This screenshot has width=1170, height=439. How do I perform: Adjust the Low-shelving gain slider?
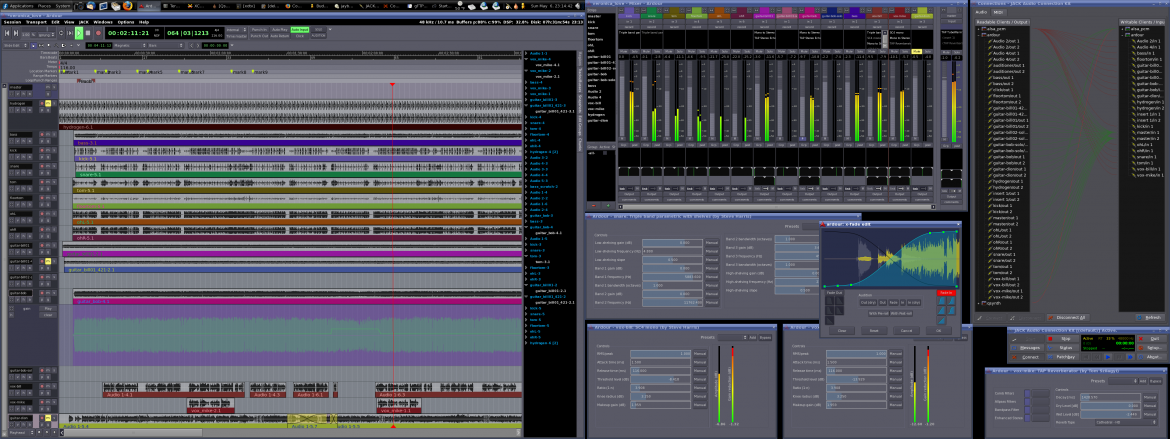tap(671, 243)
